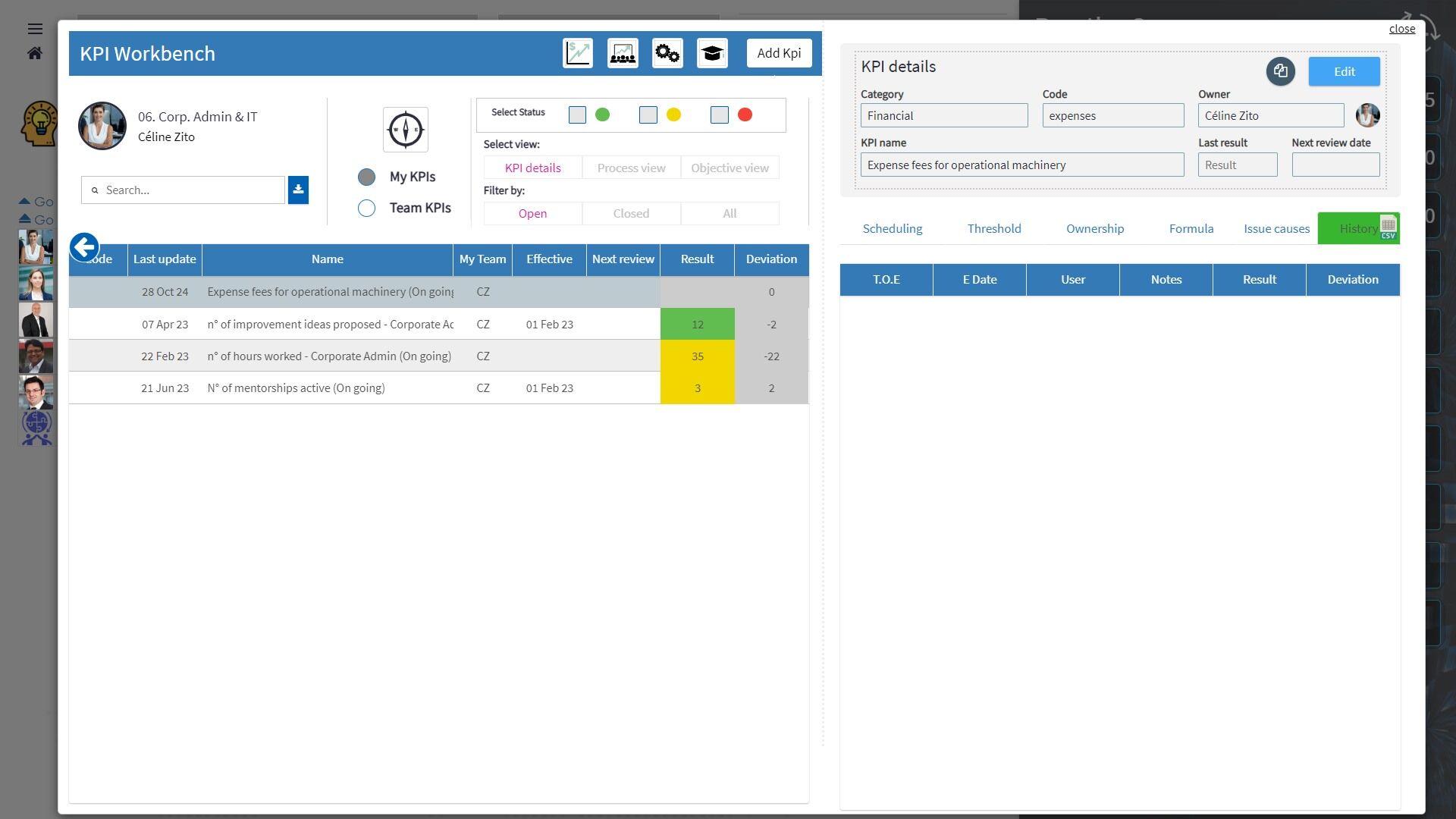Click the Search input field
Image resolution: width=1456 pixels, height=819 pixels.
click(190, 190)
